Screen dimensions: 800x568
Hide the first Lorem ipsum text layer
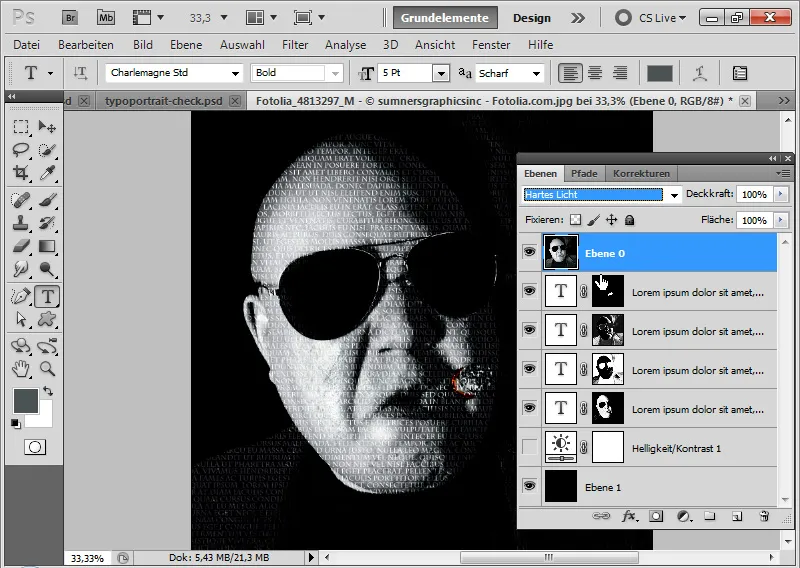click(530, 291)
